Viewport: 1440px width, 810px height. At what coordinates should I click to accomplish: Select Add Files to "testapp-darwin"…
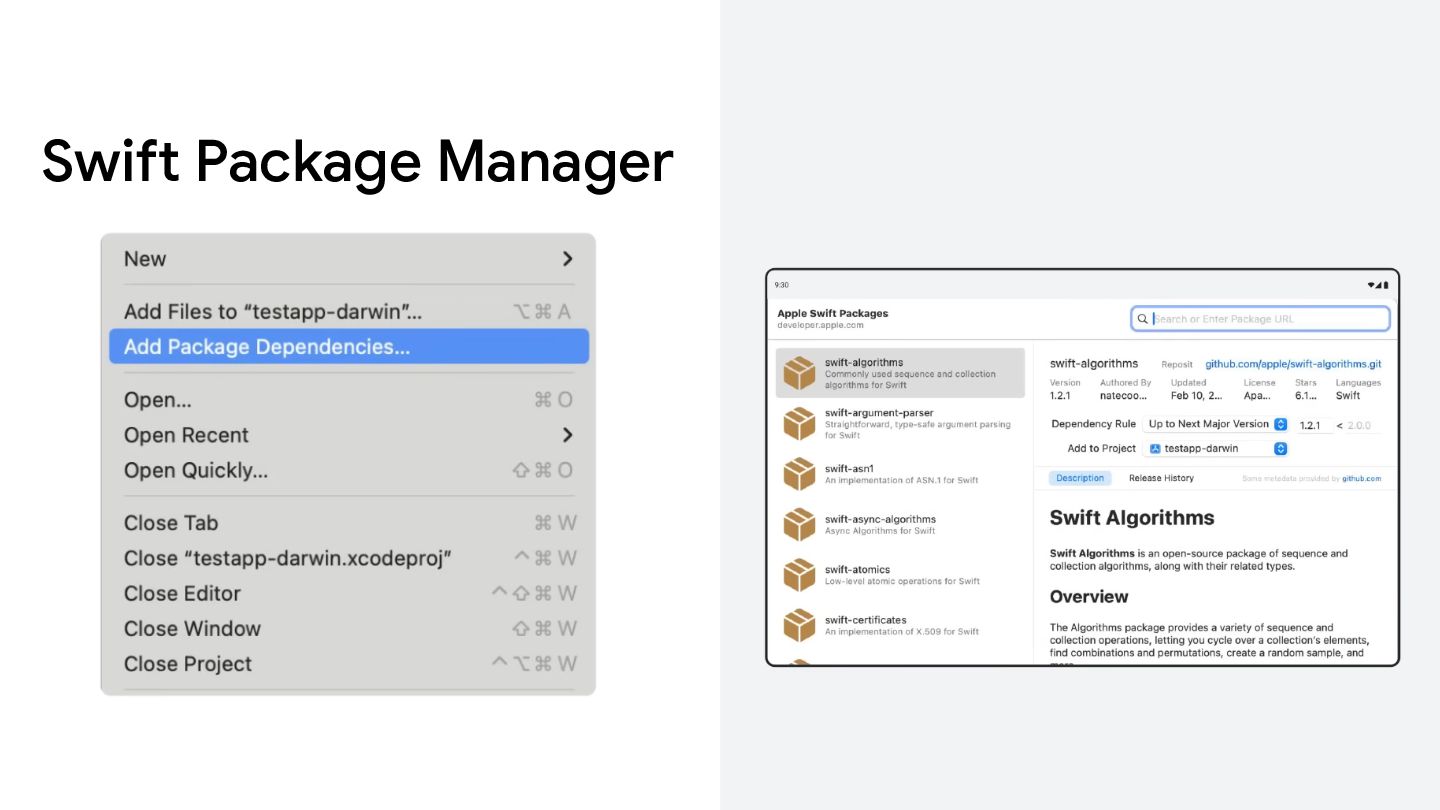pyautogui.click(x=348, y=312)
